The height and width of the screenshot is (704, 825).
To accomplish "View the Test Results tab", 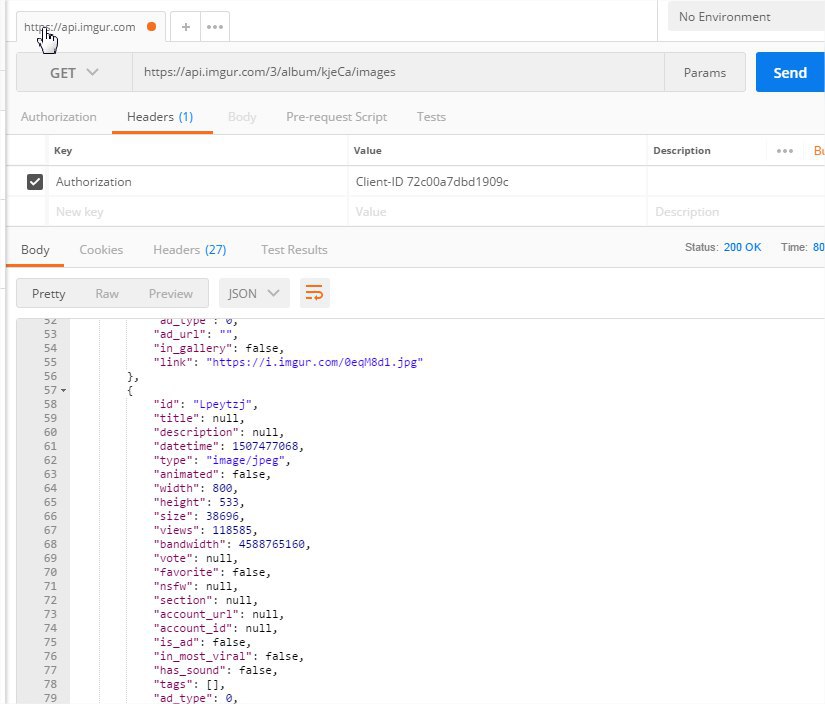I will tap(294, 250).
